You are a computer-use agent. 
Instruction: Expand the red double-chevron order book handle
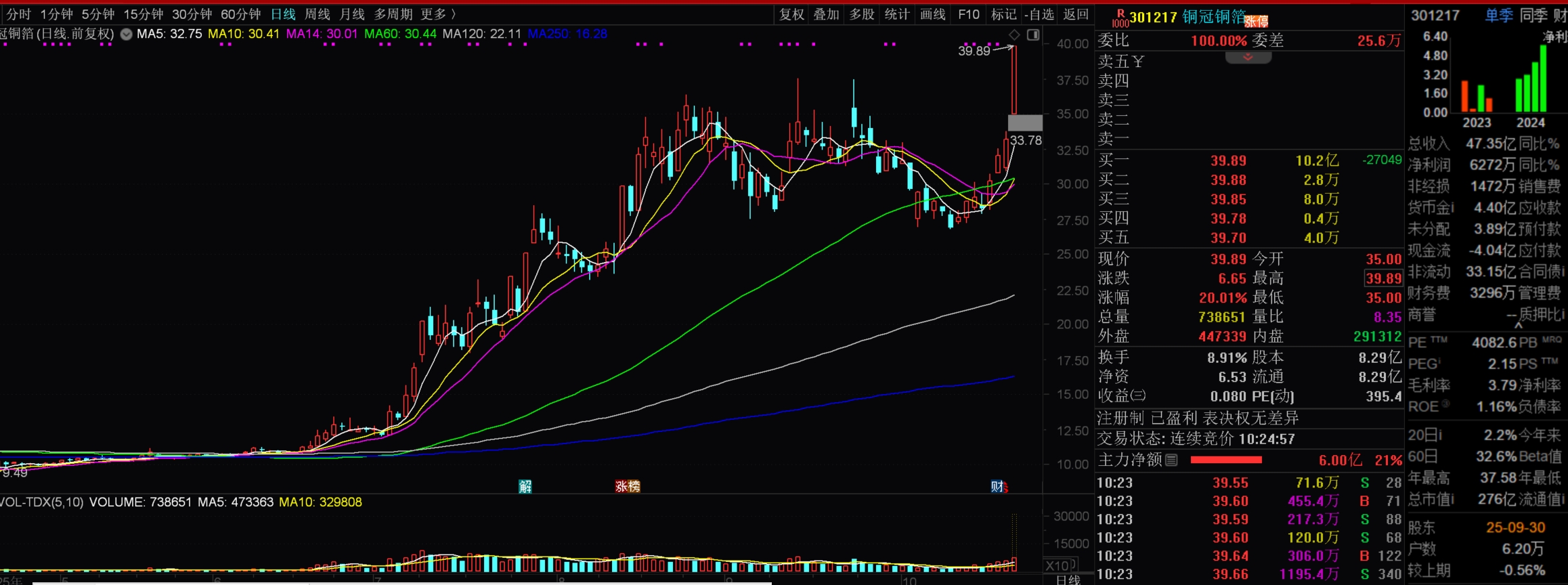click(x=1248, y=58)
